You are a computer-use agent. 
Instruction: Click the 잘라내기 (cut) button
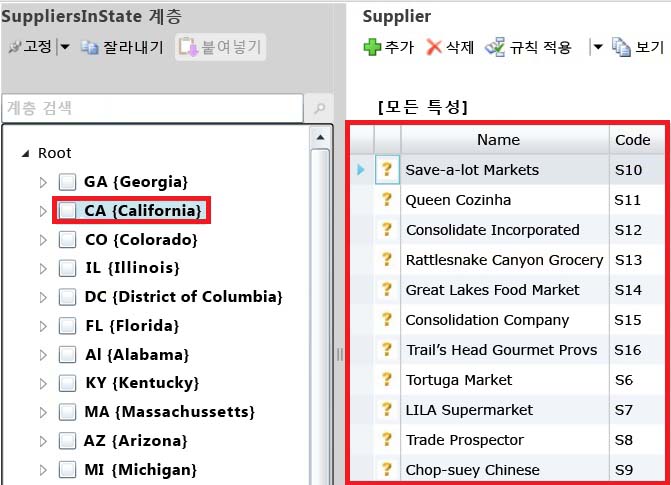tap(122, 47)
